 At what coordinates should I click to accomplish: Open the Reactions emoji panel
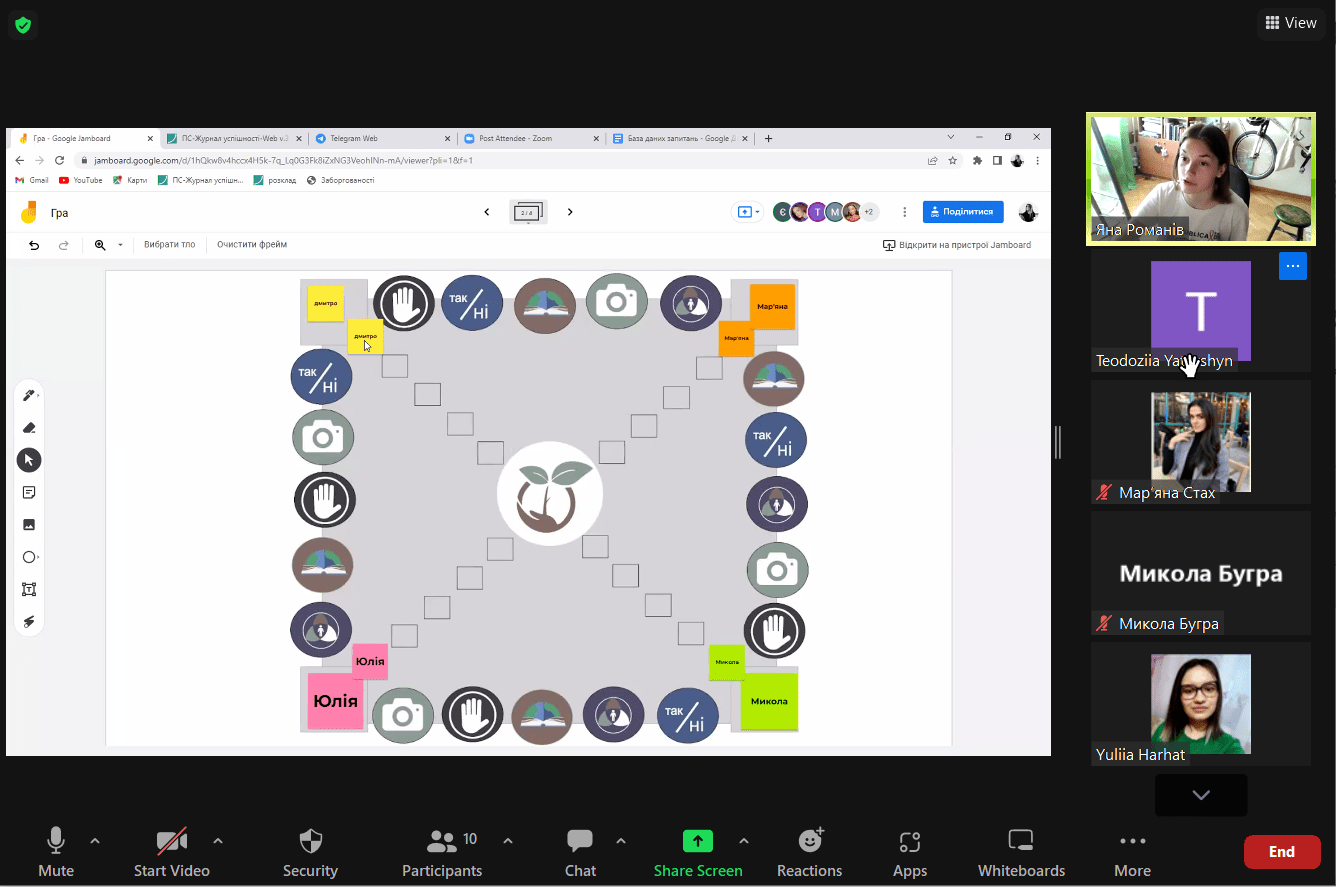point(809,841)
